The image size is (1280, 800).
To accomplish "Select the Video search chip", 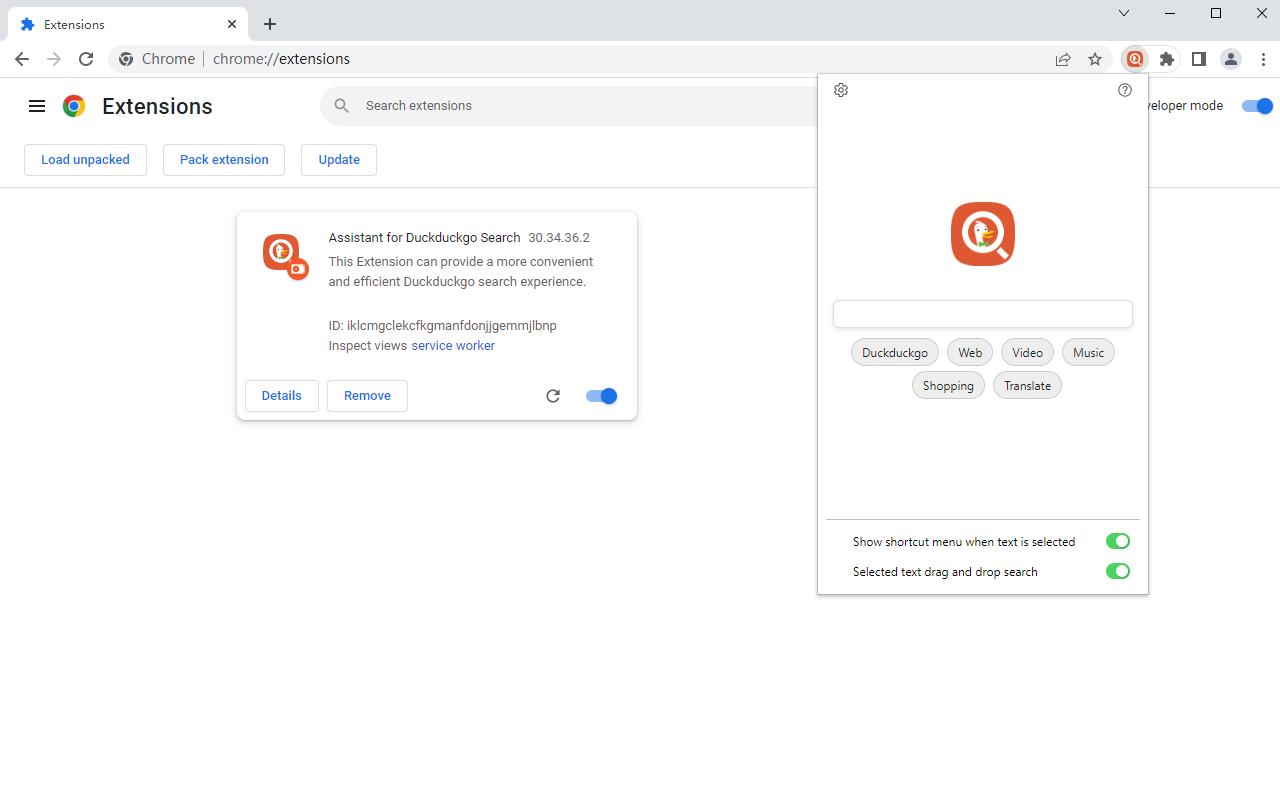I will click(1027, 352).
